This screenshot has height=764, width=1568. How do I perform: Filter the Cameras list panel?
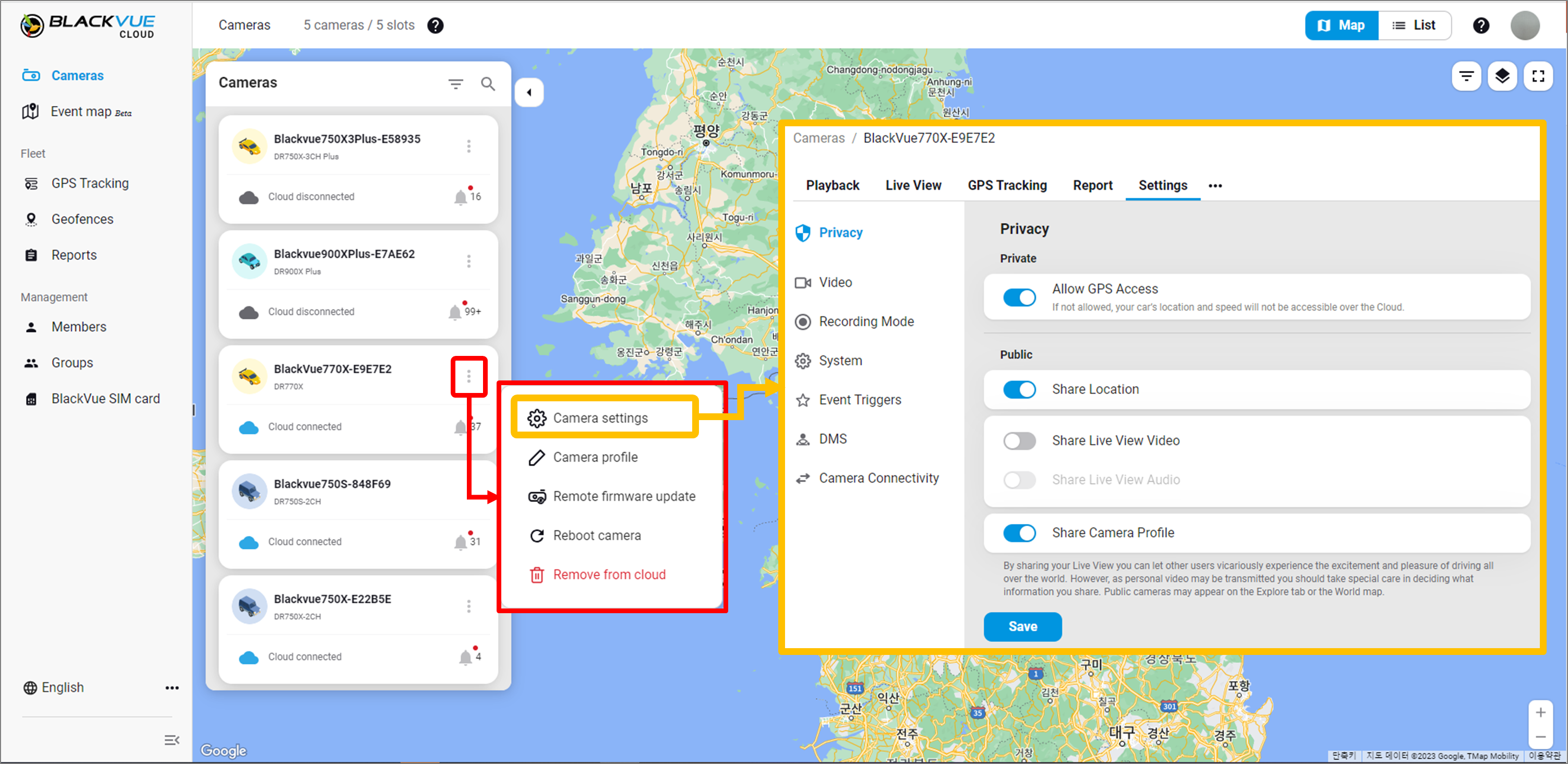[455, 83]
